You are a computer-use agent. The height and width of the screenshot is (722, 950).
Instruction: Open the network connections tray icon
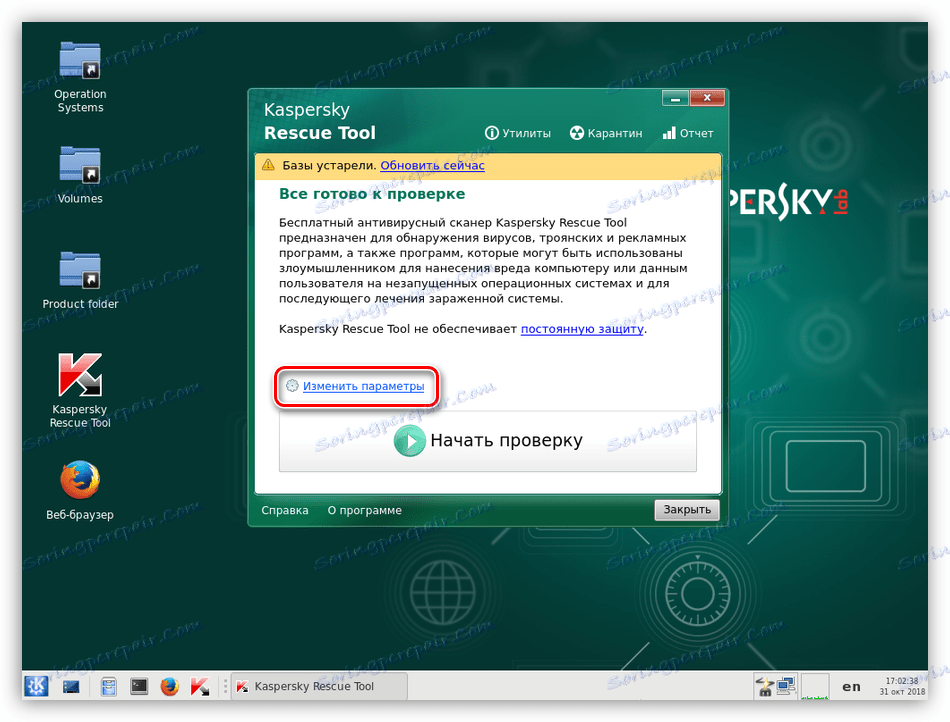(x=786, y=686)
